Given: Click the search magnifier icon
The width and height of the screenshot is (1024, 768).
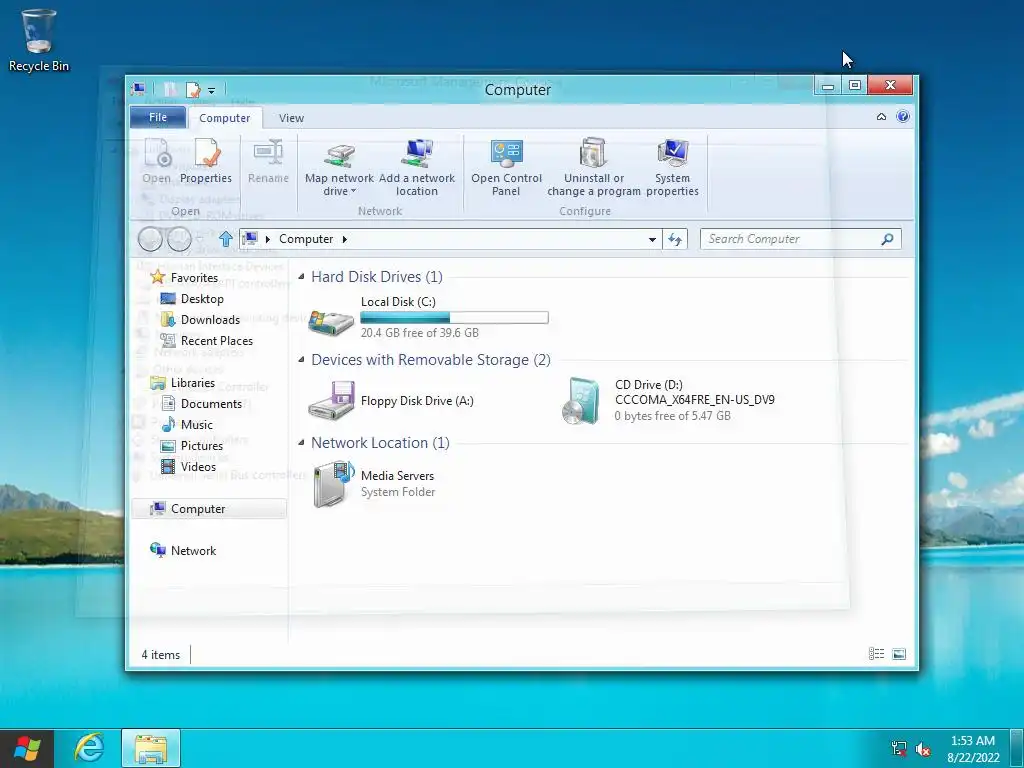Looking at the screenshot, I should (887, 239).
